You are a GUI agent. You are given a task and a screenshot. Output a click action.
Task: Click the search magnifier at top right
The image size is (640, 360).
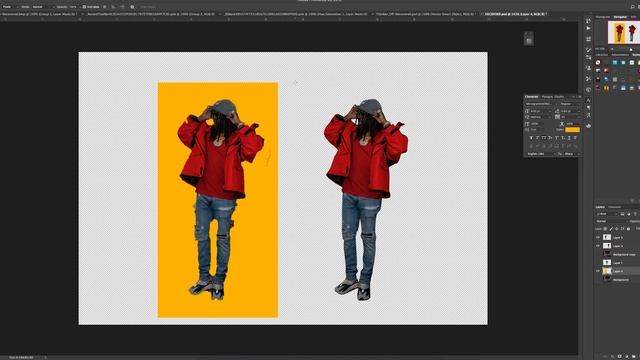(633, 7)
